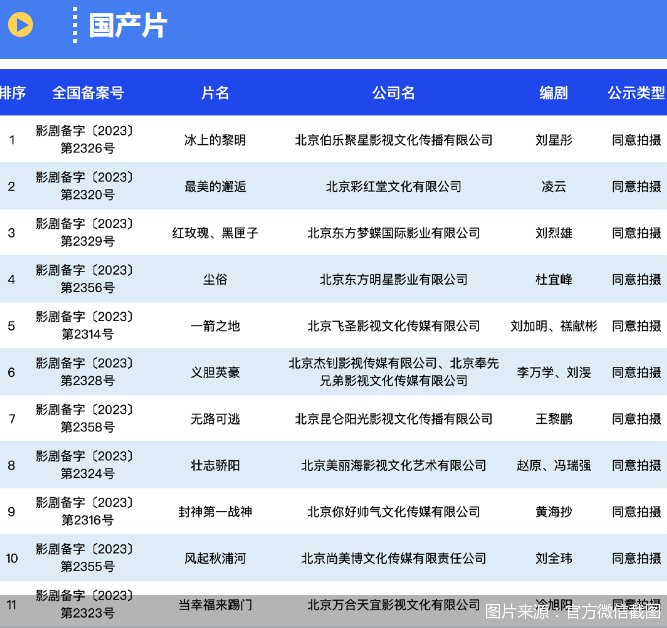This screenshot has height=628, width=667.
Task: Click screenwriter 凌云
Action: tap(553, 186)
